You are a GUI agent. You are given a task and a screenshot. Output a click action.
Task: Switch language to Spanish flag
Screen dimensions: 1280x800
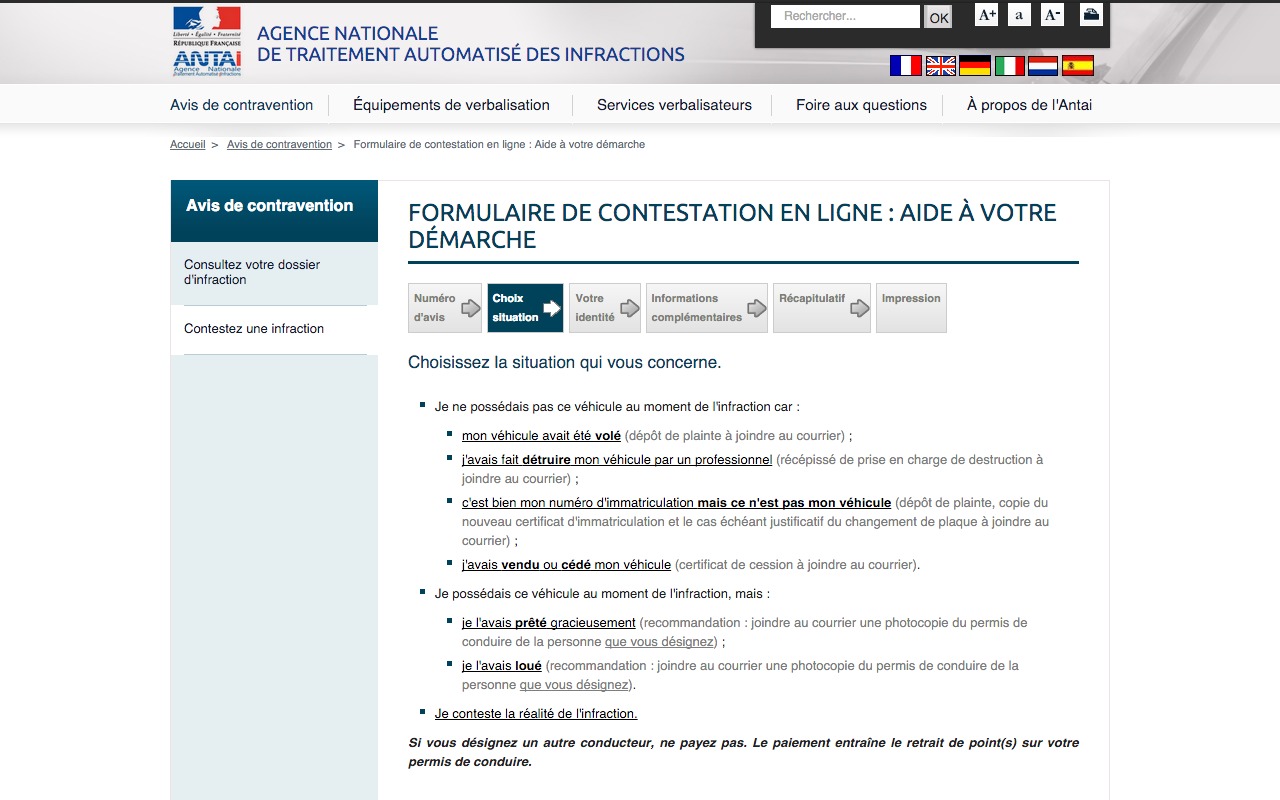[1078, 66]
